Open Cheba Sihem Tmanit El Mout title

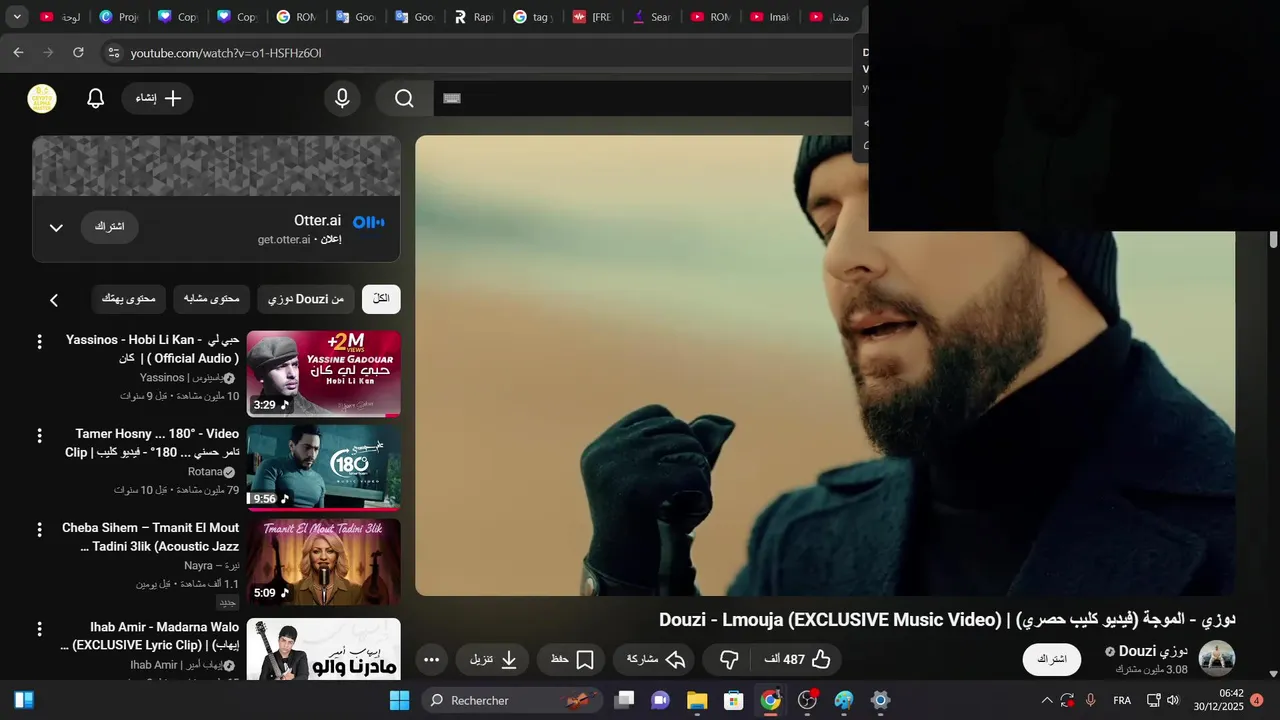[150, 537]
